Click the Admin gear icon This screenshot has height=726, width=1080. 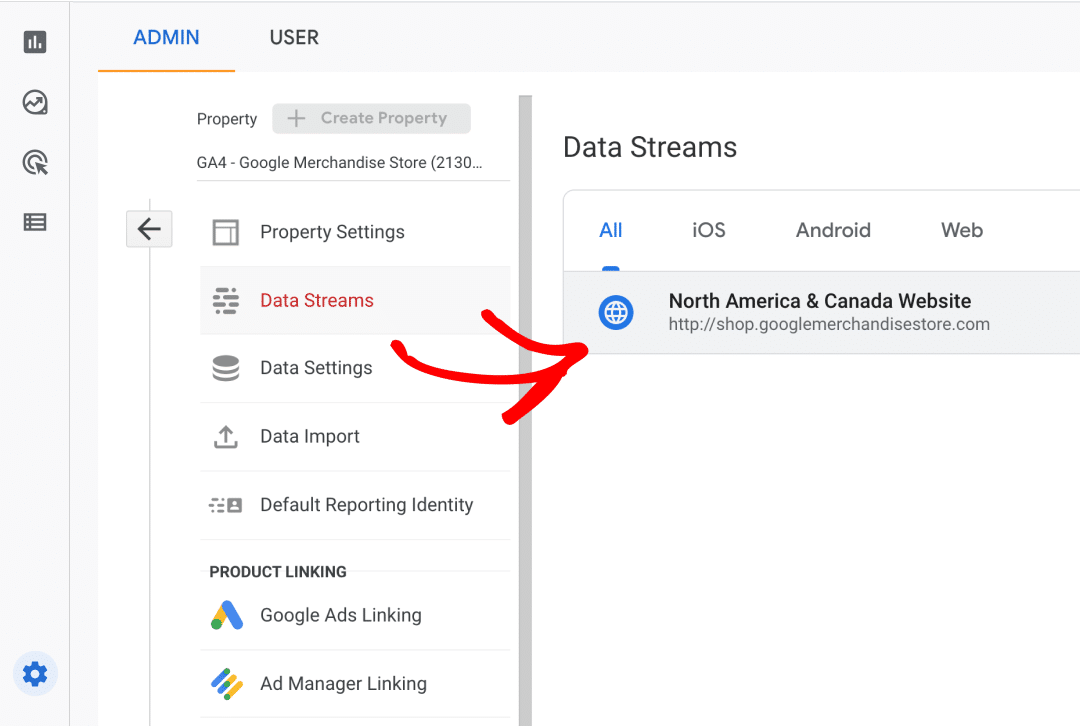pos(35,674)
